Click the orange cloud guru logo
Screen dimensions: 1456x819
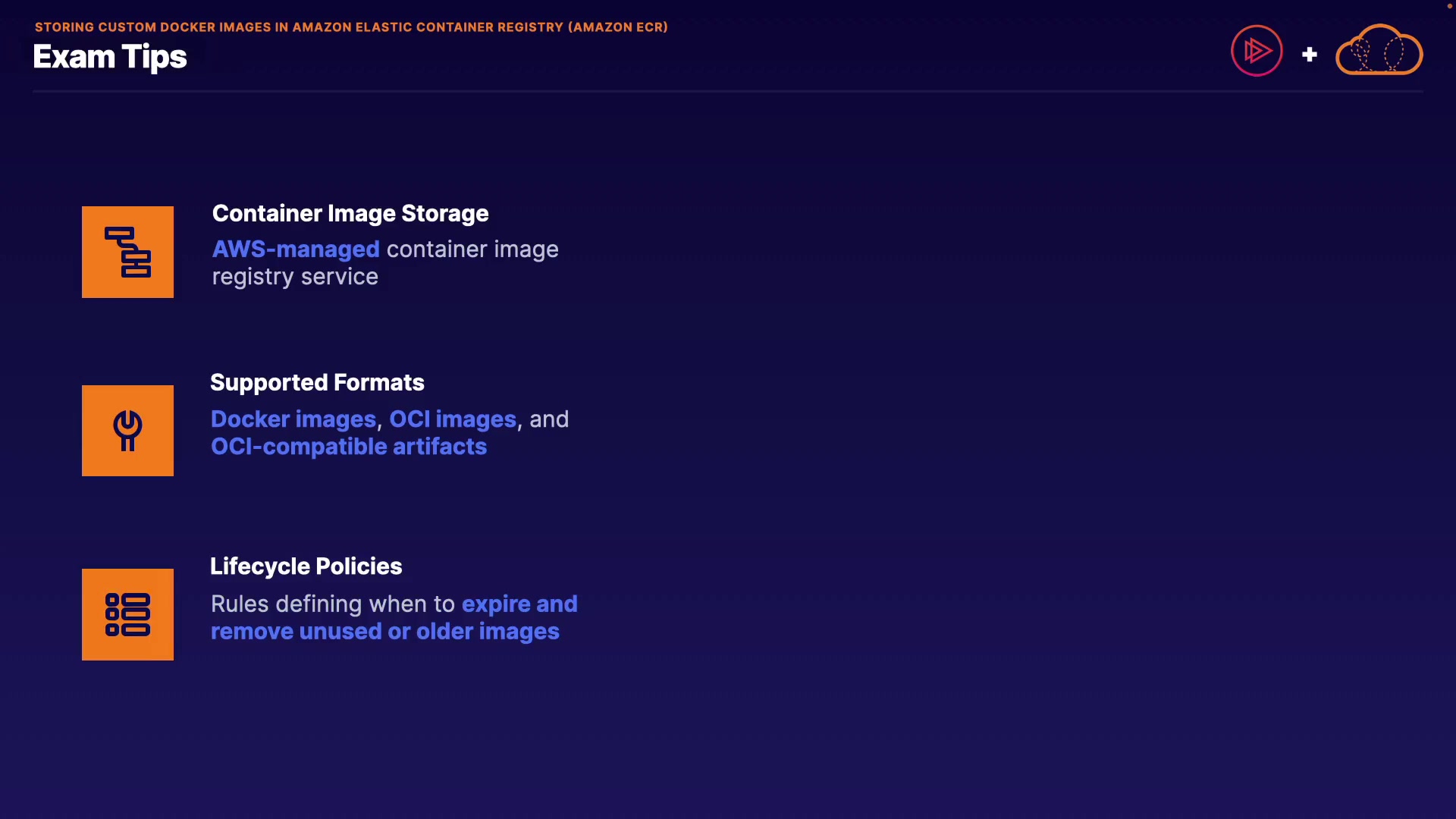click(1379, 51)
